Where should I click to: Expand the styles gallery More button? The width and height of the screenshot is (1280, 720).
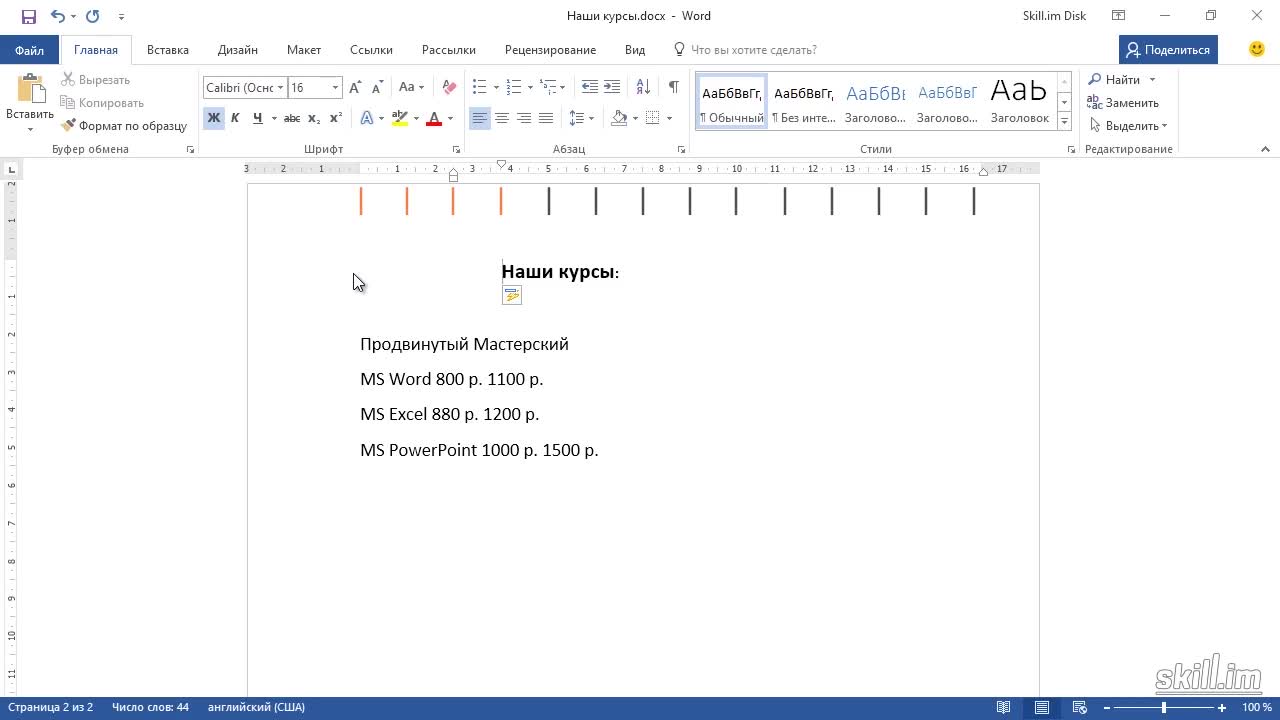pyautogui.click(x=1065, y=121)
